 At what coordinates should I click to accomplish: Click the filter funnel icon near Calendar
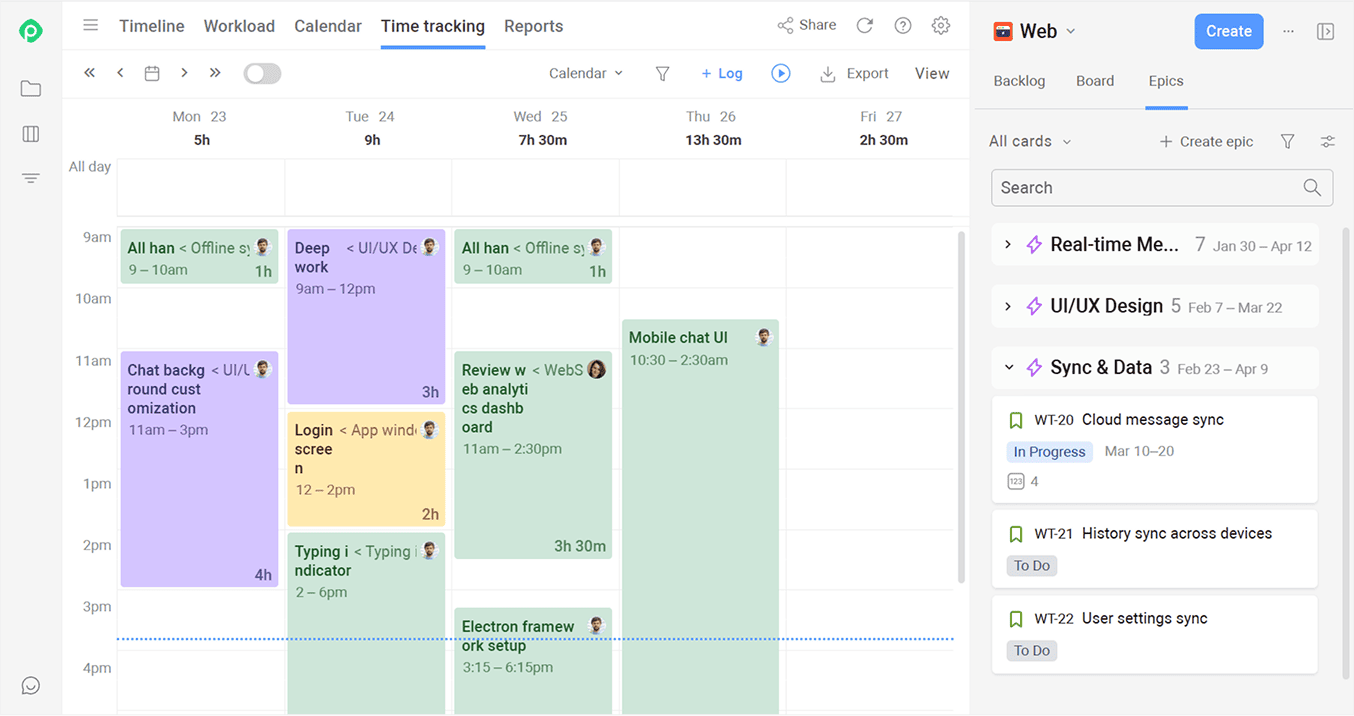click(x=662, y=73)
